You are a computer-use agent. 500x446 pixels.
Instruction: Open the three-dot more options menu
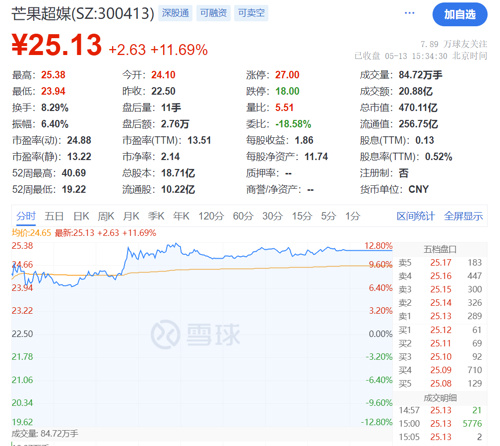pyautogui.click(x=409, y=13)
